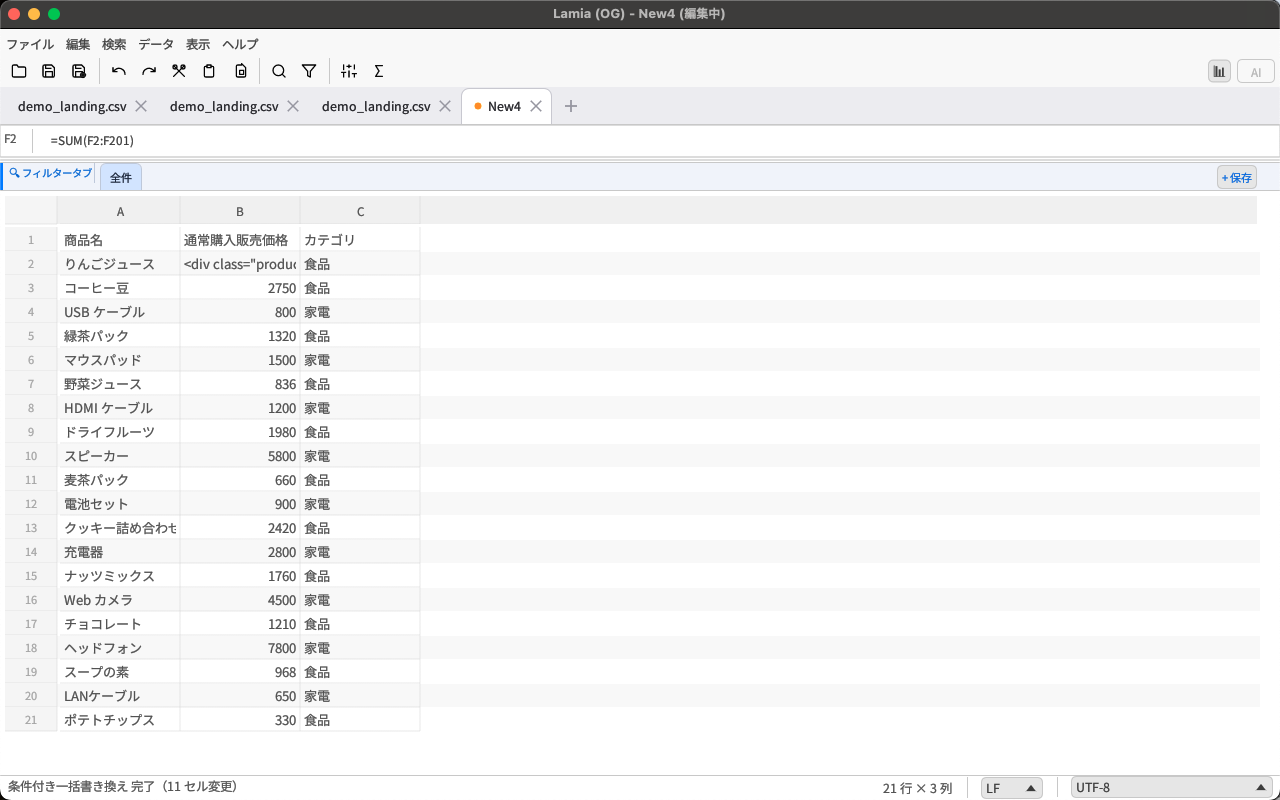
Task: Toggle the chart panel icon at top right
Action: pos(1219,71)
